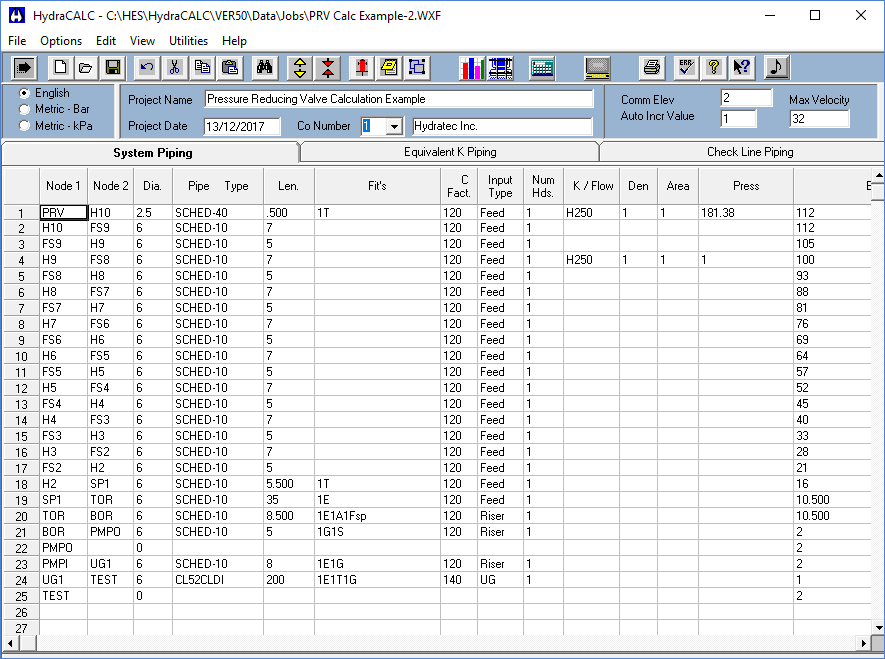Click the piping grid diagram icon
This screenshot has width=885, height=659.
tap(501, 68)
